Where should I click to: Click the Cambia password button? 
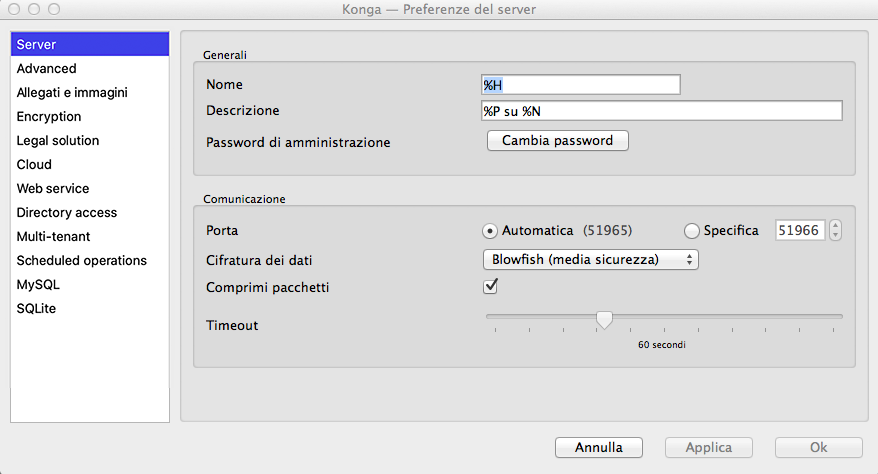coord(557,141)
